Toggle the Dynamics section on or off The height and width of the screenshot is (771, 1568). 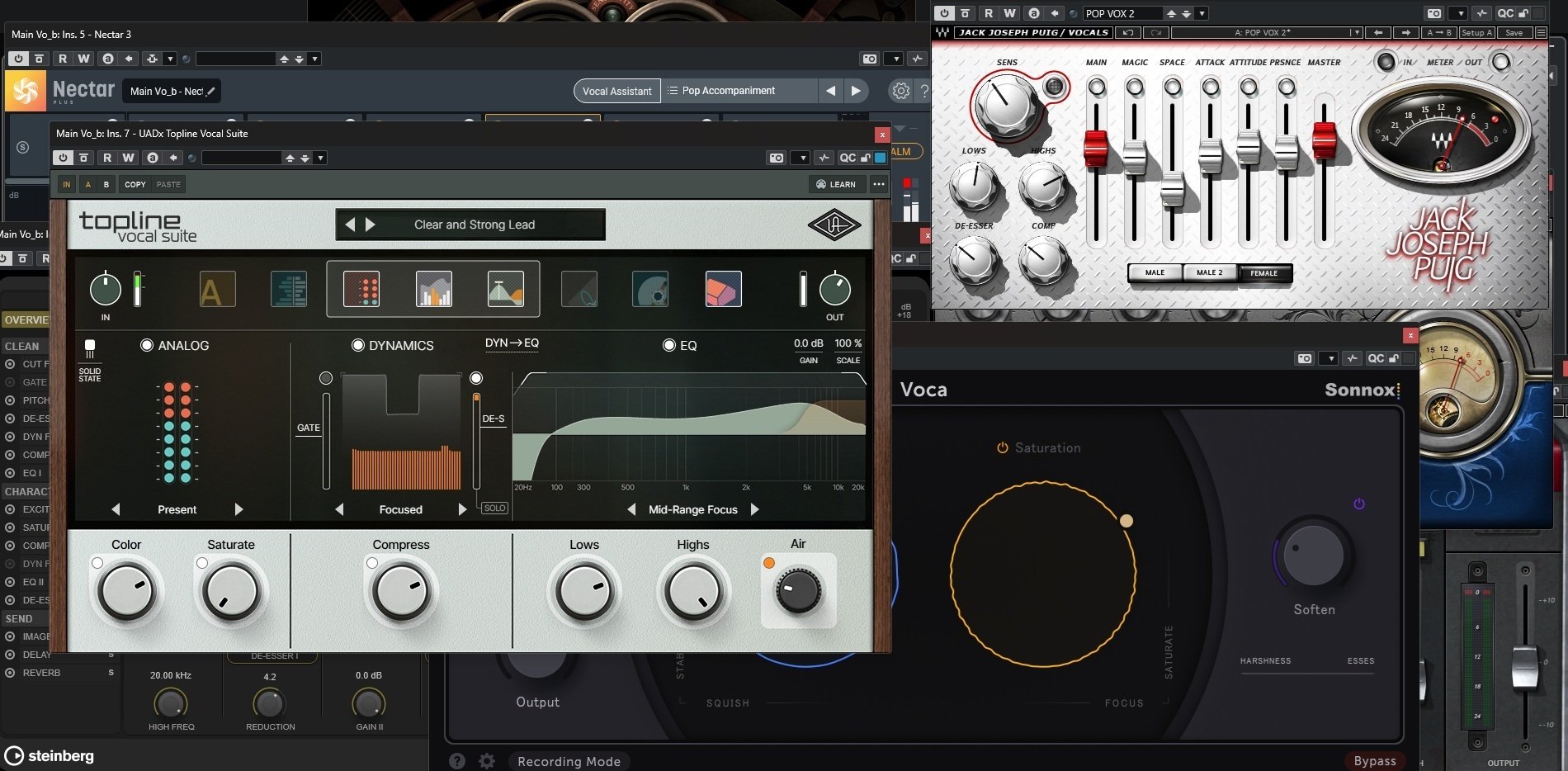click(358, 345)
